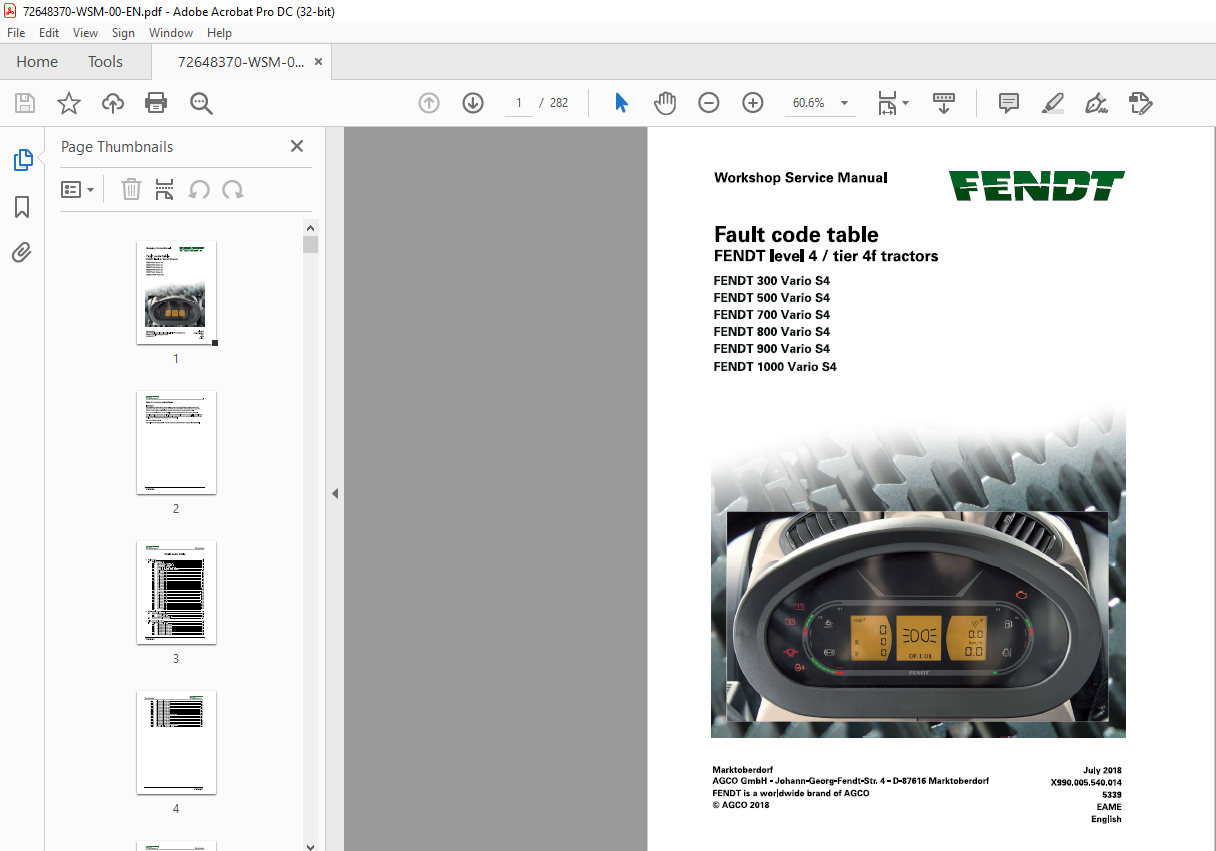Select page 4 thumbnail
Image resolution: width=1216 pixels, height=851 pixels.
point(176,742)
